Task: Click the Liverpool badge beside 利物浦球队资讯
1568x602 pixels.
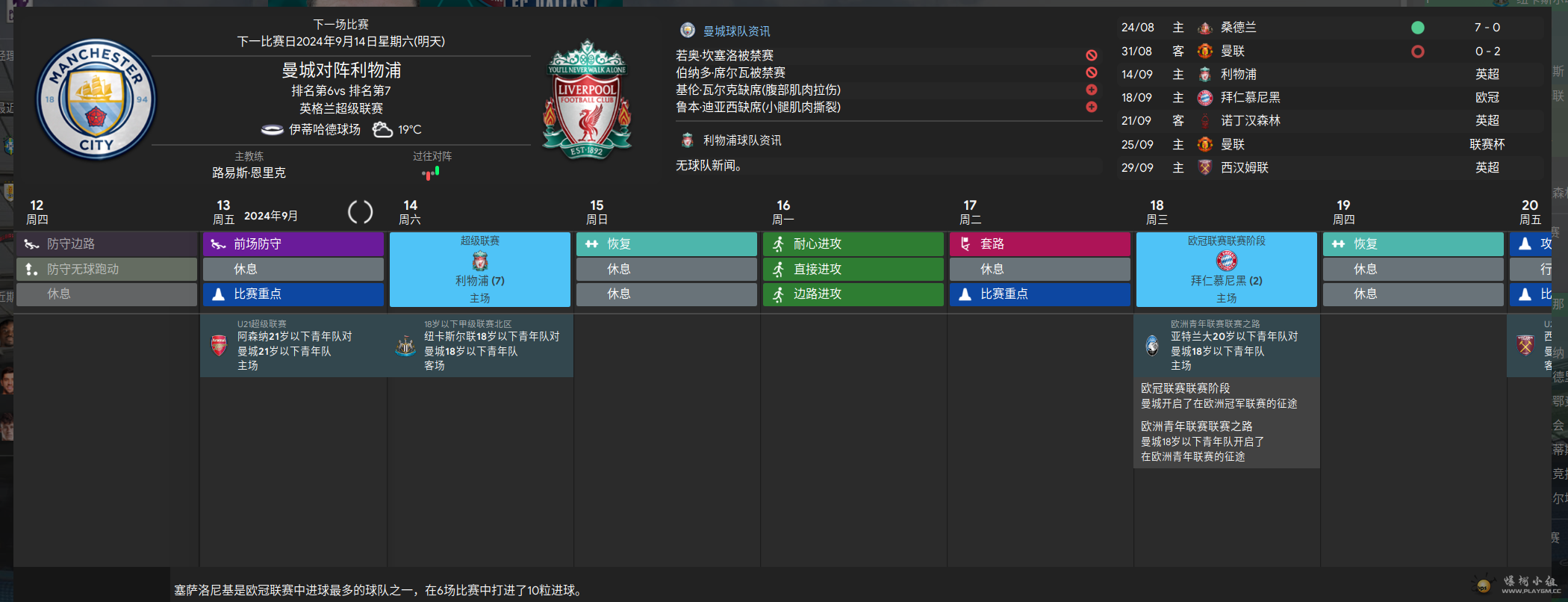Action: click(x=687, y=140)
